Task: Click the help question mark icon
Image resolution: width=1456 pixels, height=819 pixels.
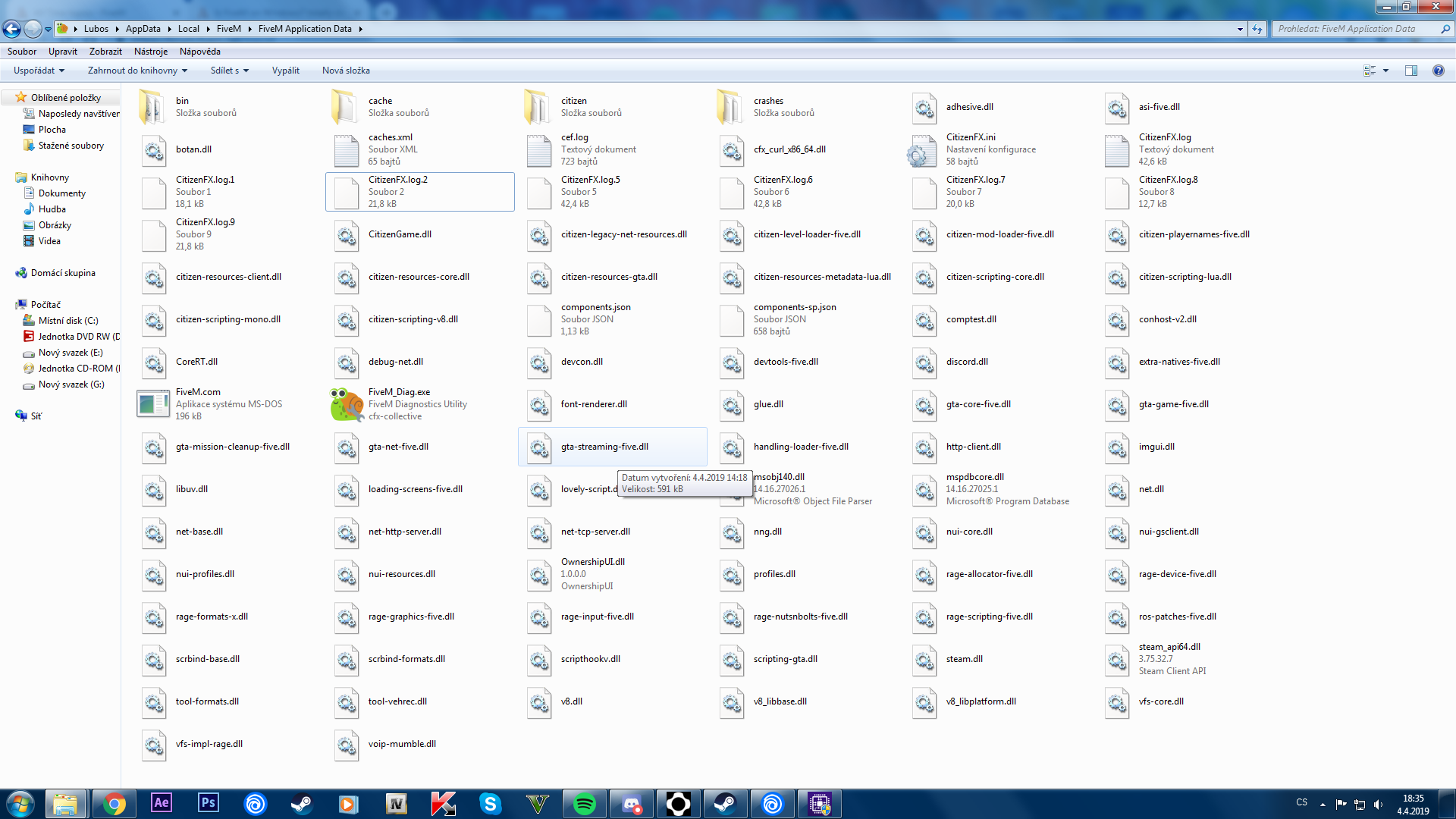Action: pos(1438,71)
